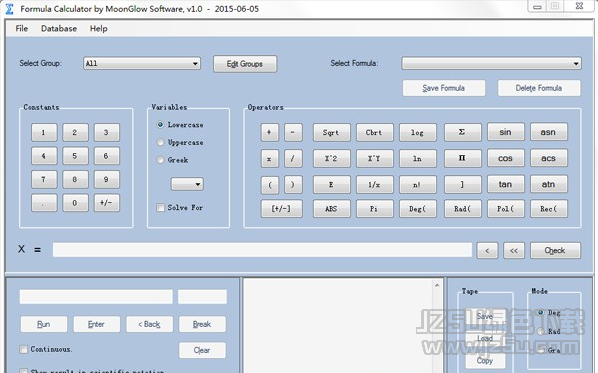598x373 pixels.
Task: Click the Clear button
Action: click(x=202, y=350)
